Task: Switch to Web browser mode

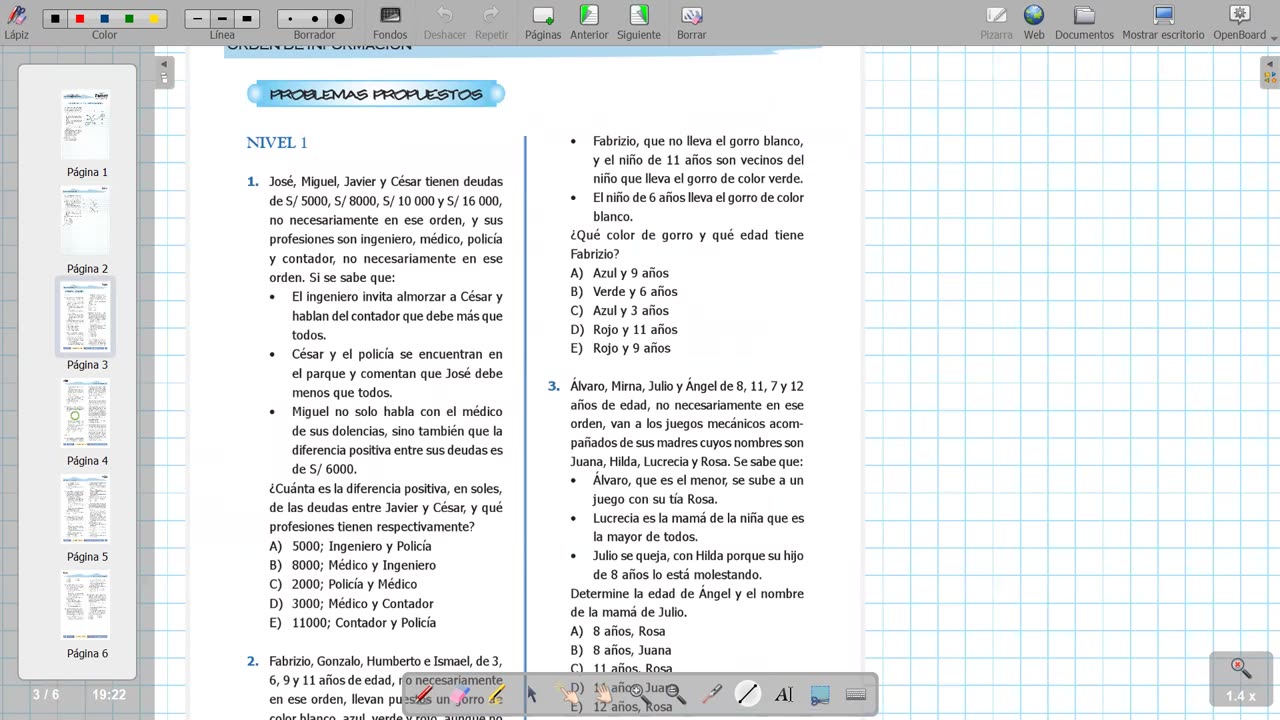Action: (x=1034, y=21)
